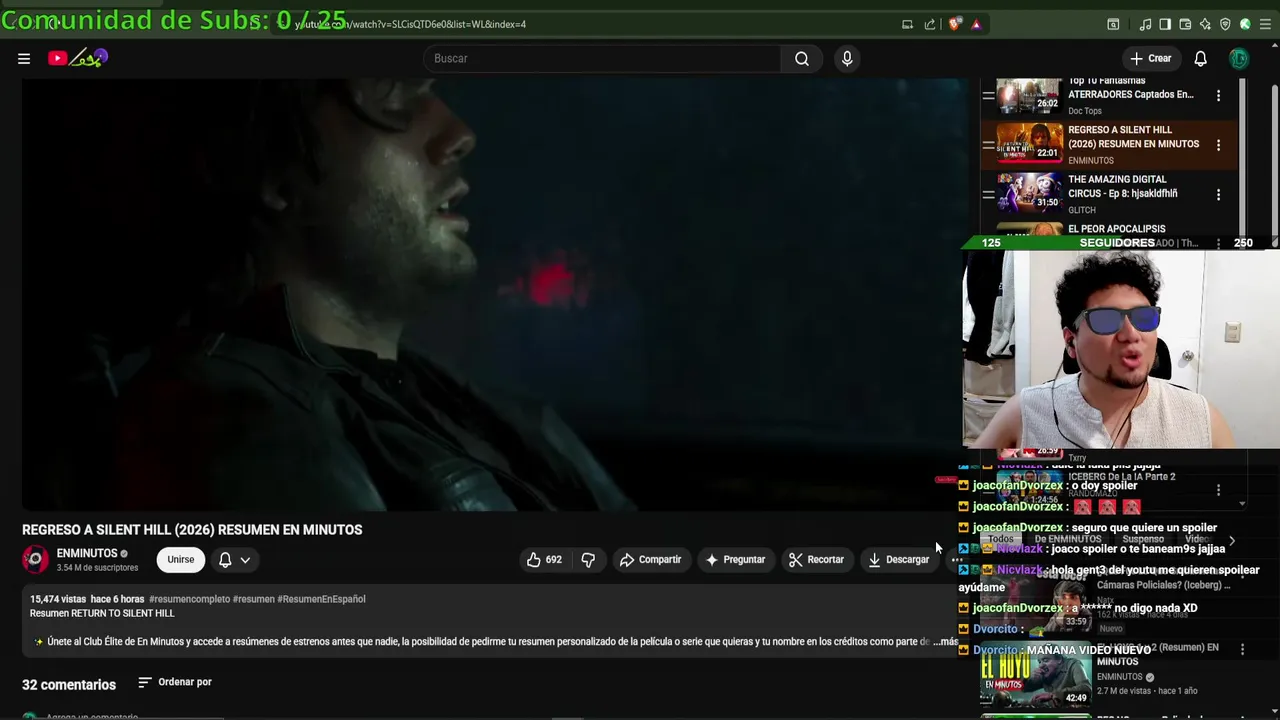This screenshot has height=720, width=1280.
Task: Open the Ordenar por sort dropdown
Action: point(175,682)
